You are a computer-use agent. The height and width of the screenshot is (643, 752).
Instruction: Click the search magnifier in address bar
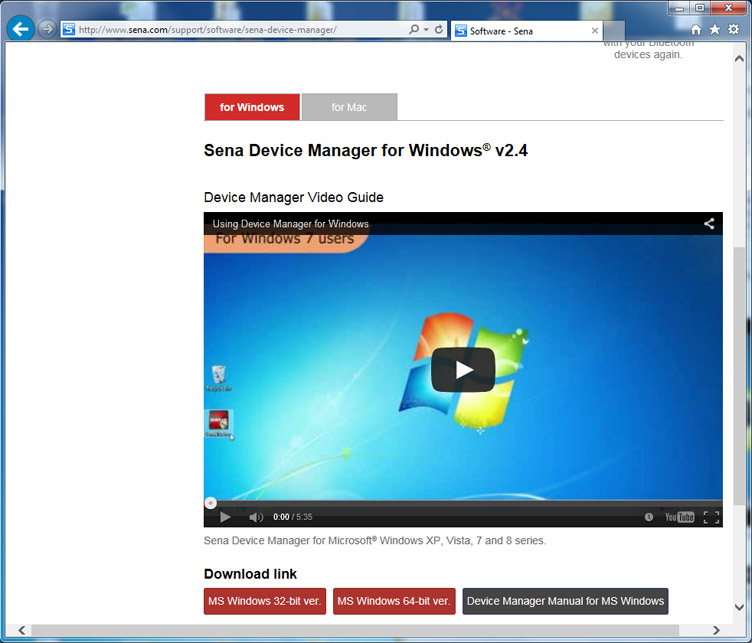413,30
